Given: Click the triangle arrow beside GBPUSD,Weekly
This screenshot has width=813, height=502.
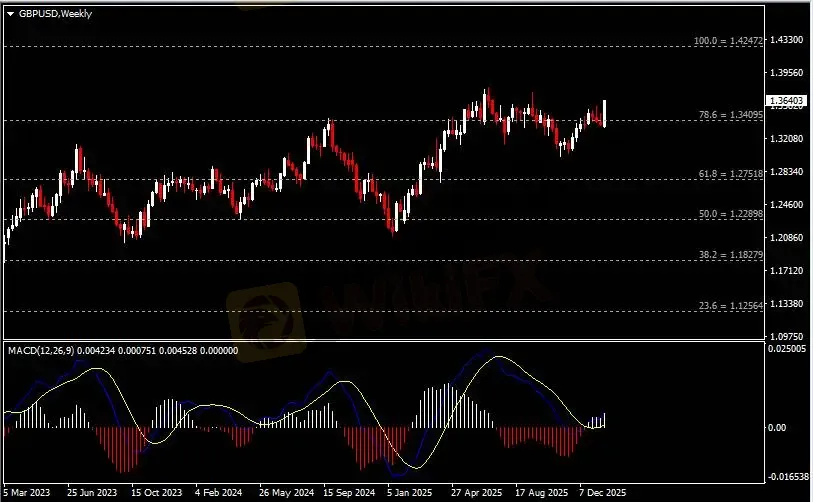Looking at the screenshot, I should (11, 13).
